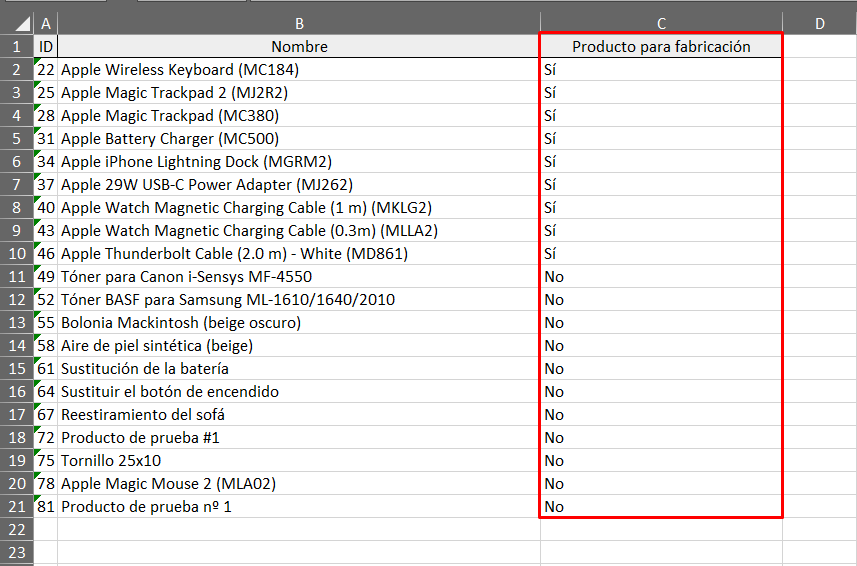This screenshot has width=857, height=566.
Task: Select column D header
Action: click(820, 23)
